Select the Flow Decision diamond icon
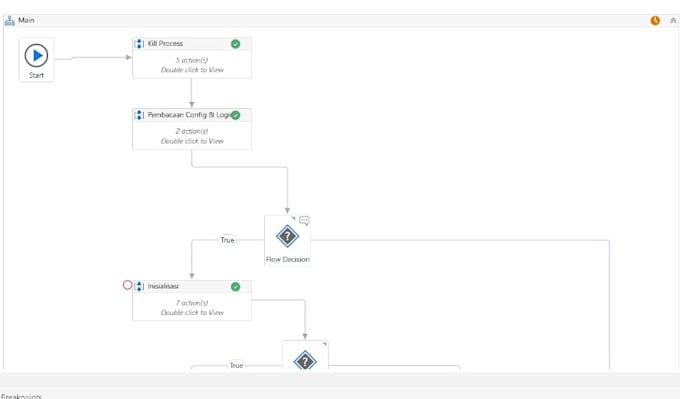This screenshot has height=399, width=680. [287, 236]
